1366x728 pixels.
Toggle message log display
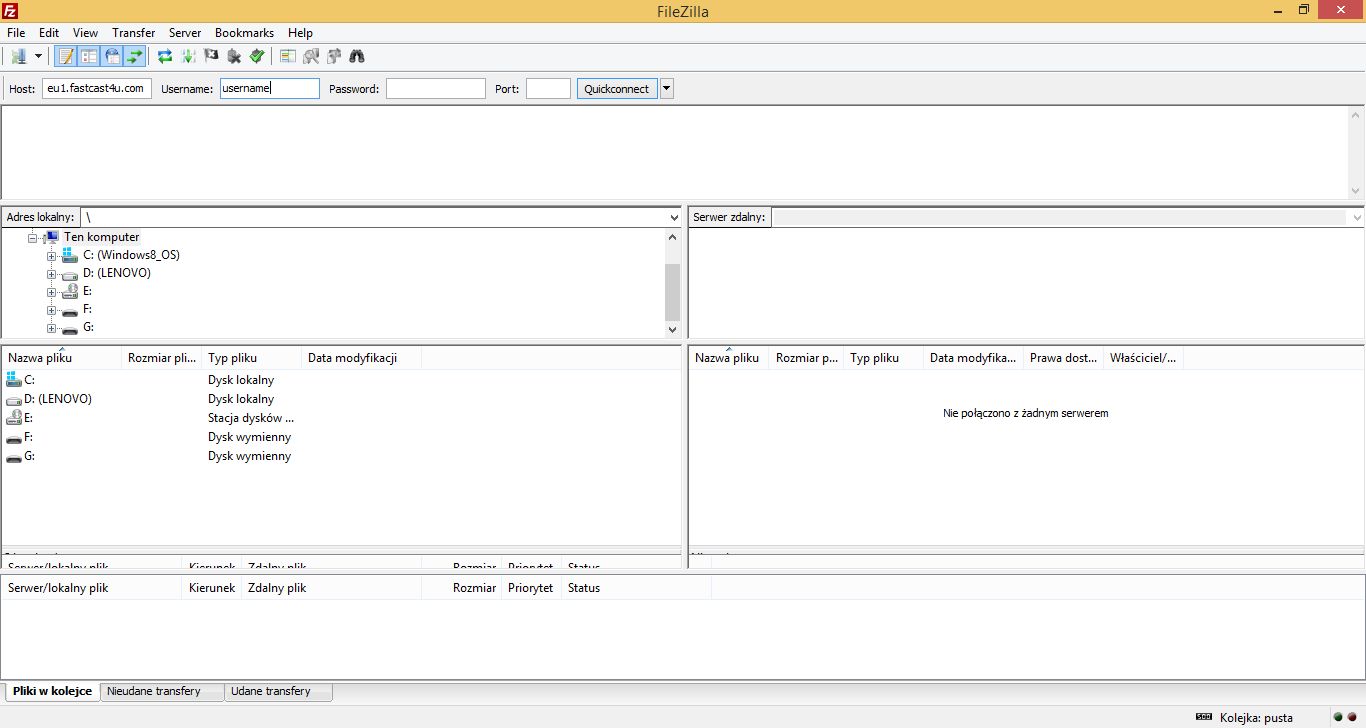coord(66,56)
